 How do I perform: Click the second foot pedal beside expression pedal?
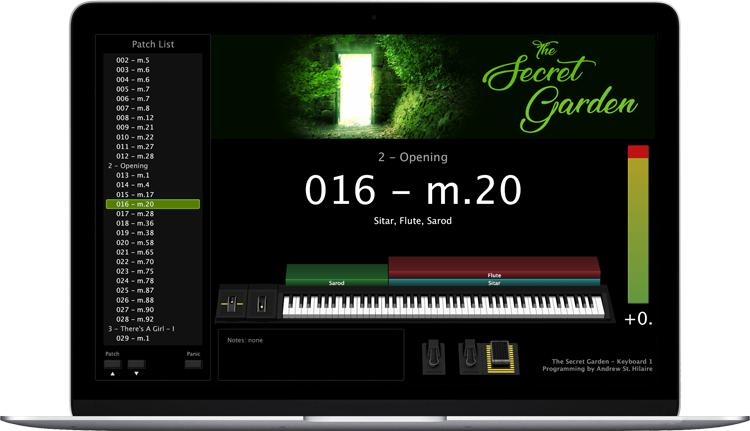(470, 357)
